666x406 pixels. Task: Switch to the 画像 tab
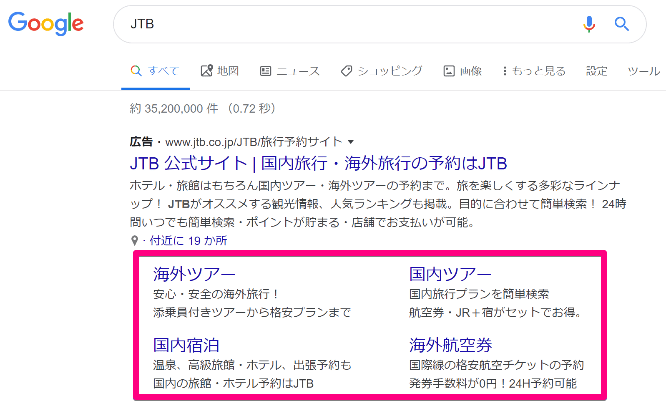point(462,71)
